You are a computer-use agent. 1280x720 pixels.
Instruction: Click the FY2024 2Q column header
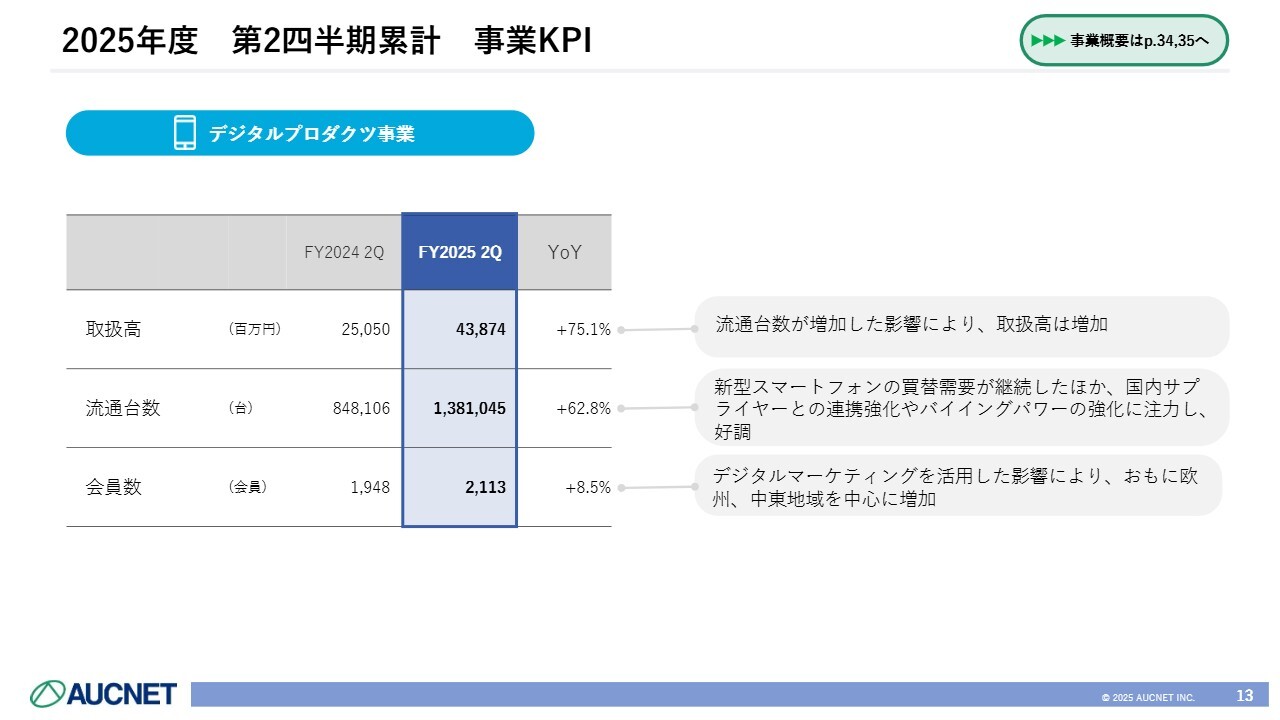(344, 252)
